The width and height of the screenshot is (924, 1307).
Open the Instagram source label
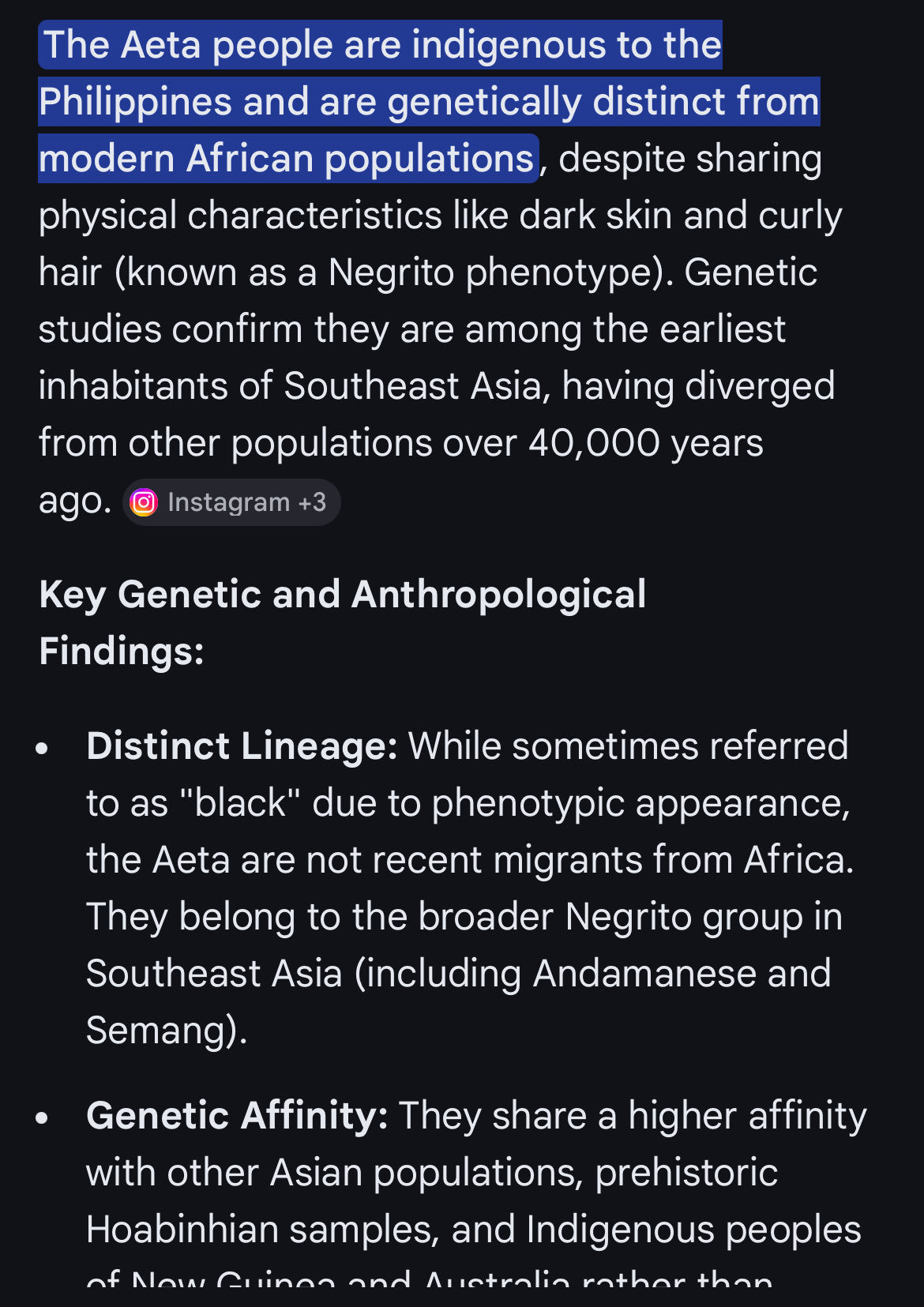pos(228,502)
